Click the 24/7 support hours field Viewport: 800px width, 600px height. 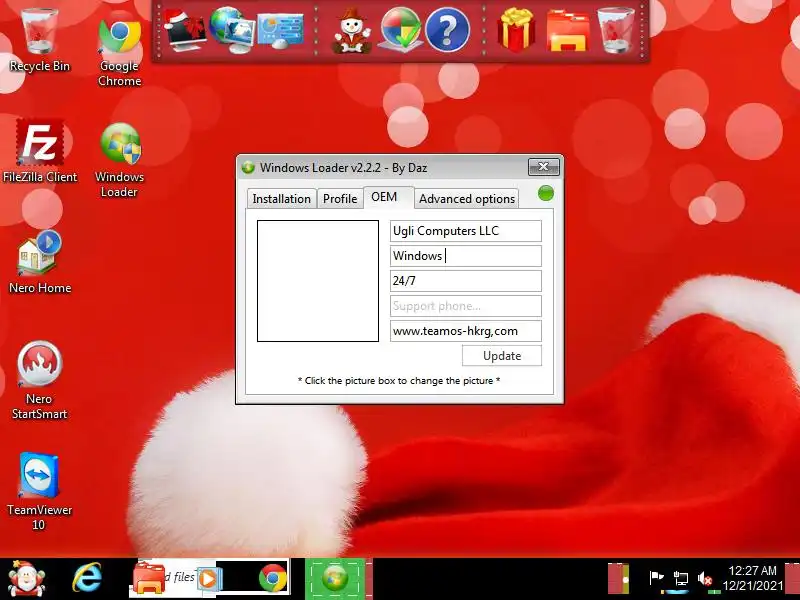click(x=466, y=281)
